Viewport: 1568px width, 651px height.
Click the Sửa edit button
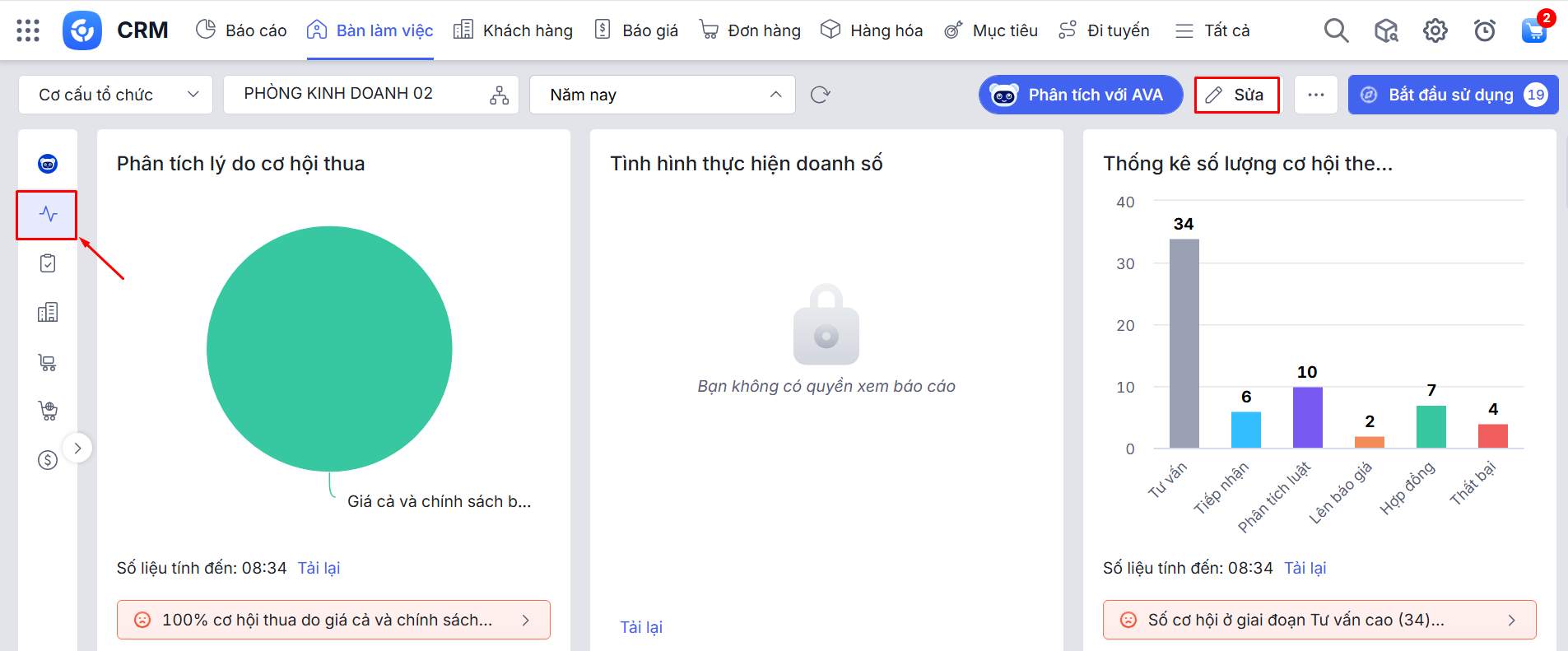[1236, 95]
